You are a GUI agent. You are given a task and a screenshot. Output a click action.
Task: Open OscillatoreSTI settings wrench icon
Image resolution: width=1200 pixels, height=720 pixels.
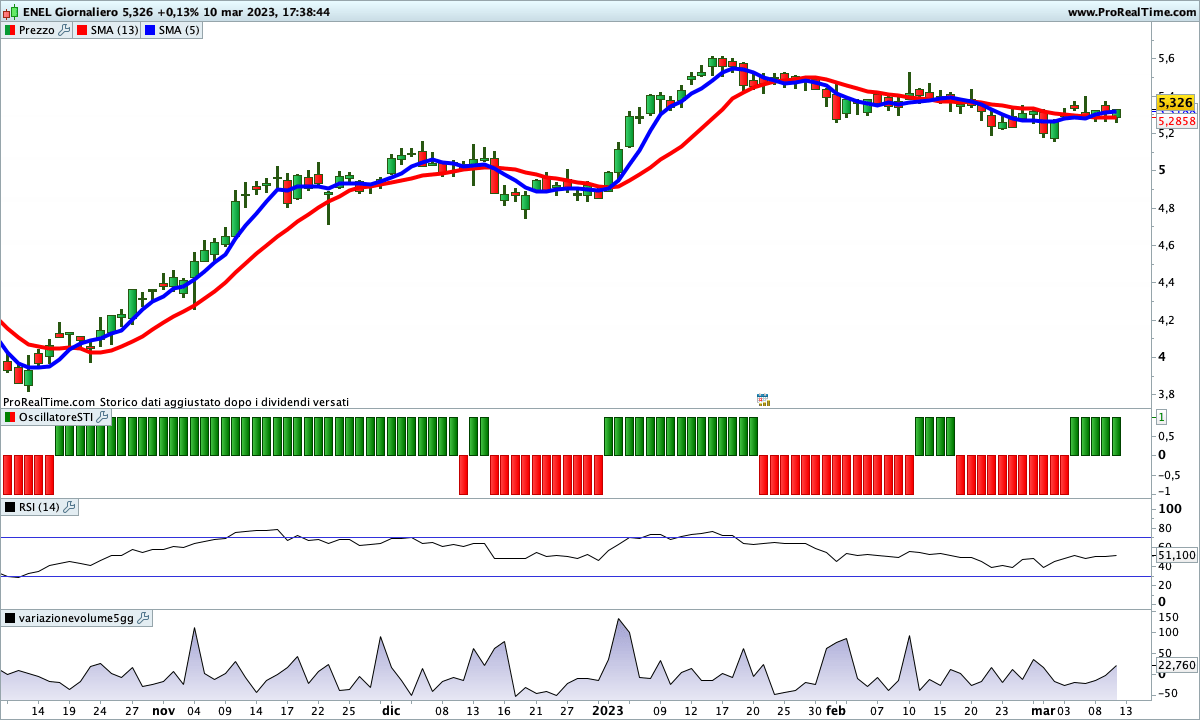point(102,416)
